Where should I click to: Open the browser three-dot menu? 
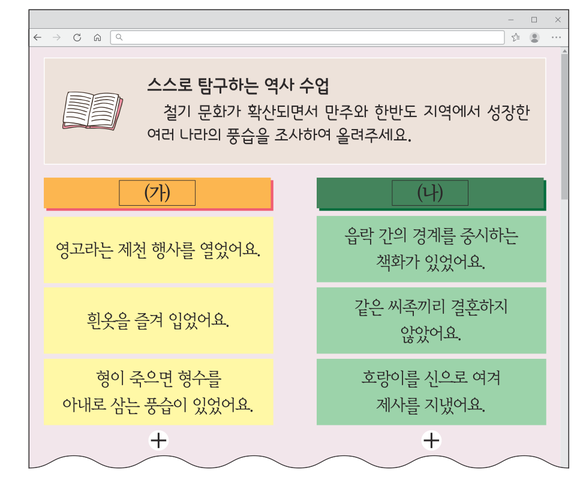tap(556, 37)
